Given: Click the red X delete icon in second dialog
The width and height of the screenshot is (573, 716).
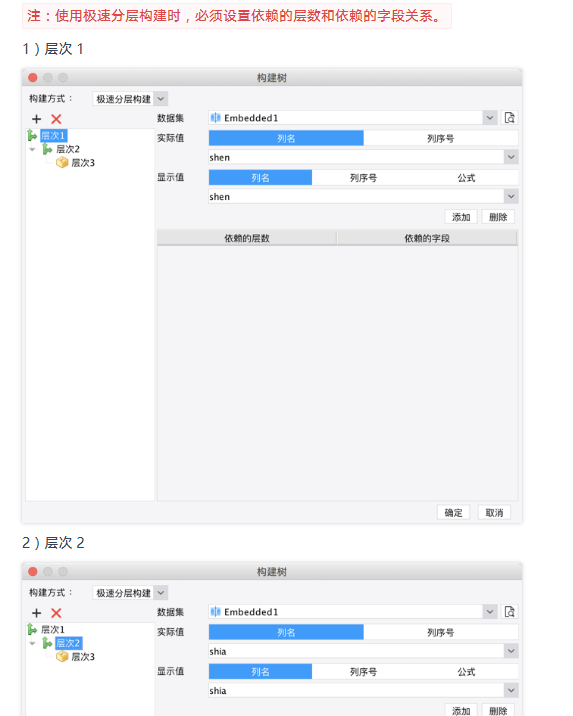Looking at the screenshot, I should [x=56, y=613].
